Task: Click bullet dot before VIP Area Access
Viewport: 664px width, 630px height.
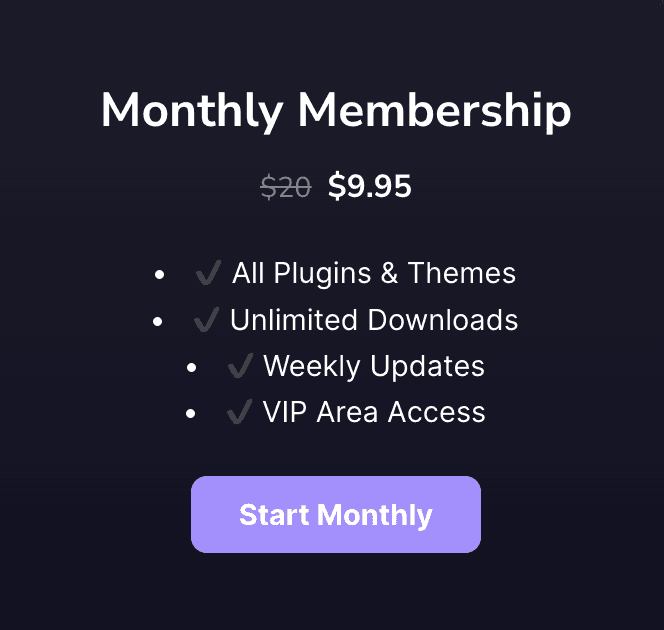Action: 191,414
